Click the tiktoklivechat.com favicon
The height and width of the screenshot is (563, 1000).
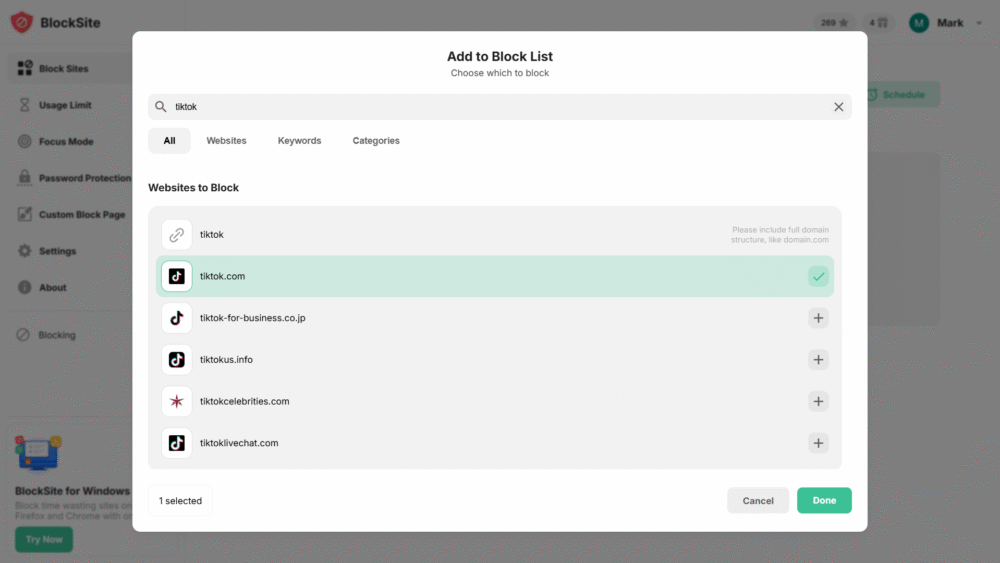pyautogui.click(x=177, y=442)
